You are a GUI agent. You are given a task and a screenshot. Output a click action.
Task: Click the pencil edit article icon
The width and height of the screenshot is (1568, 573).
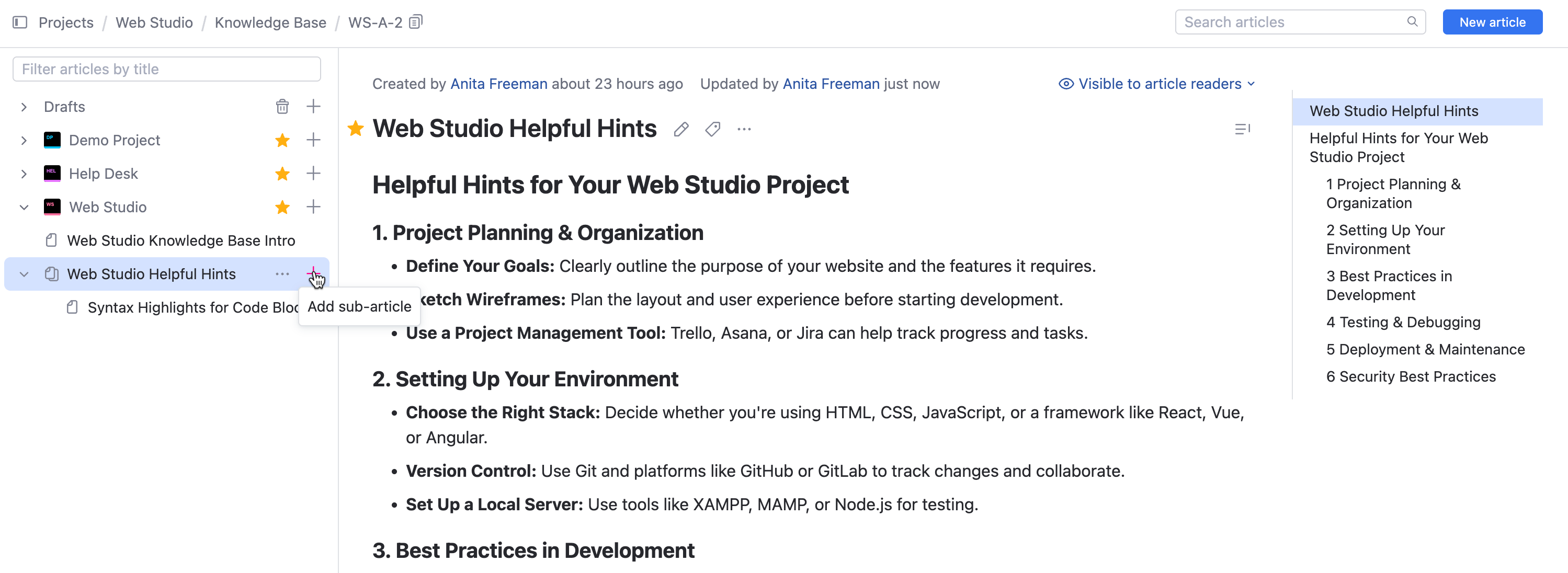coord(681,129)
